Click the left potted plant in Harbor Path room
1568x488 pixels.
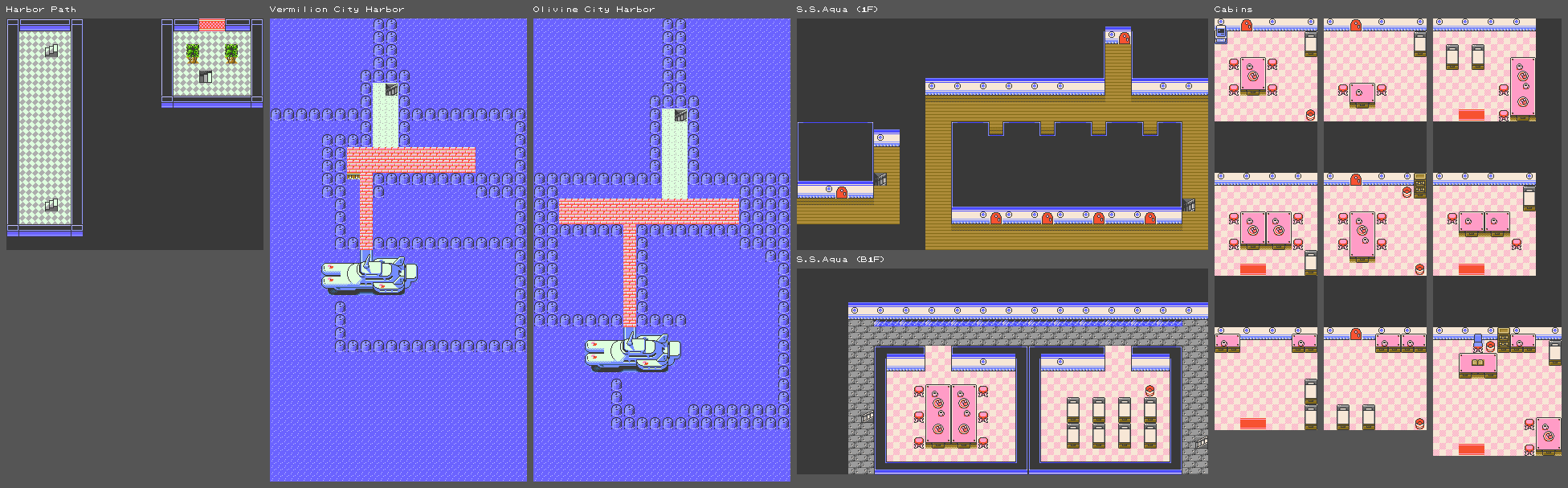tap(193, 54)
